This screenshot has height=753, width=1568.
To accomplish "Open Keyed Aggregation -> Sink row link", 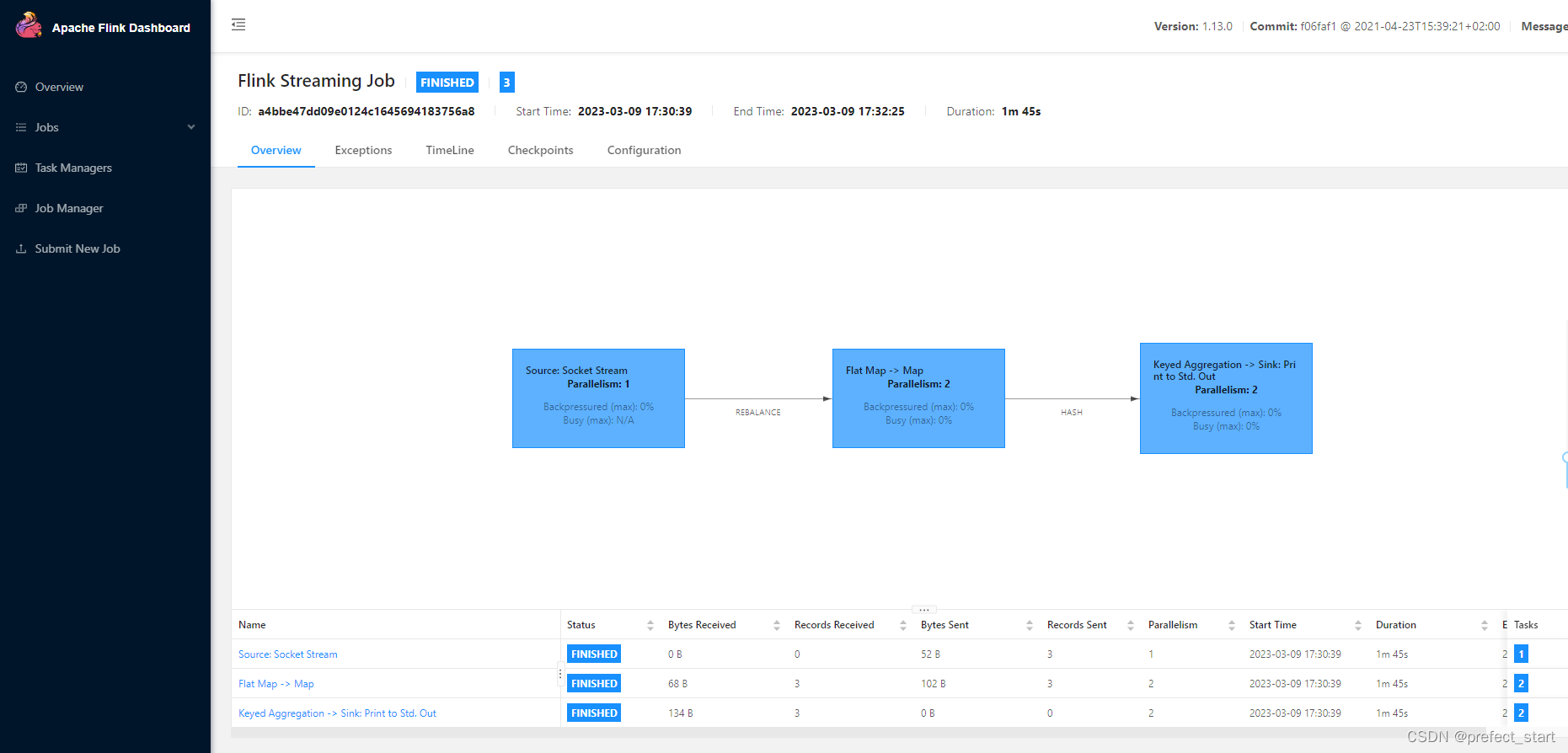I will tap(337, 713).
